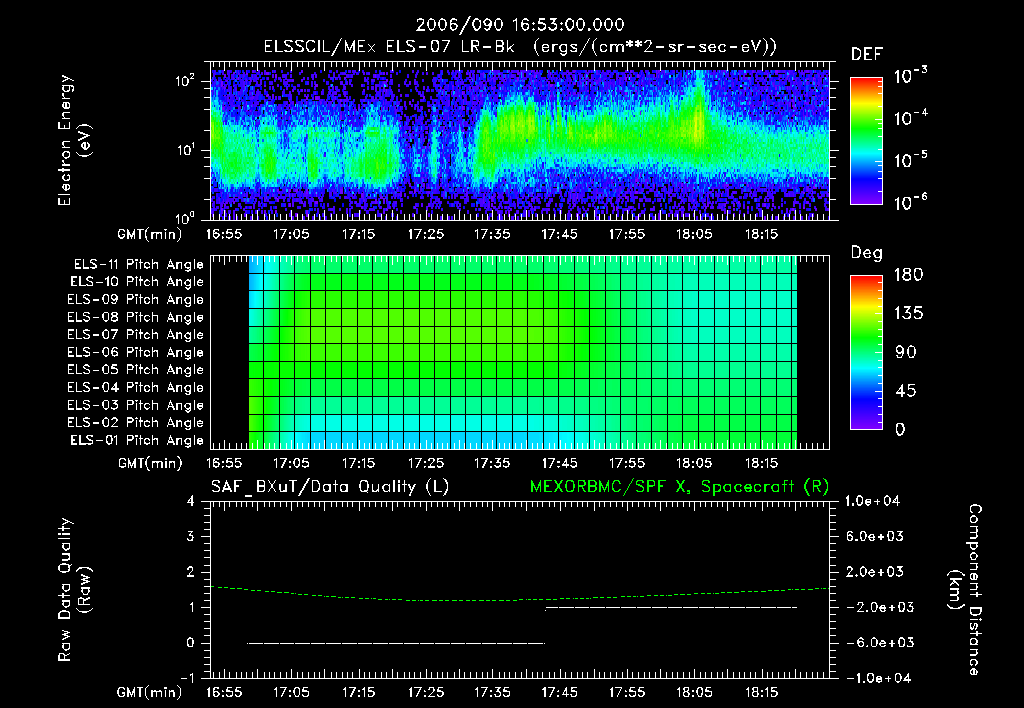Select the ELS-09 Pitch Angle row label
Viewport: 1024px width, 708px height.
point(135,300)
